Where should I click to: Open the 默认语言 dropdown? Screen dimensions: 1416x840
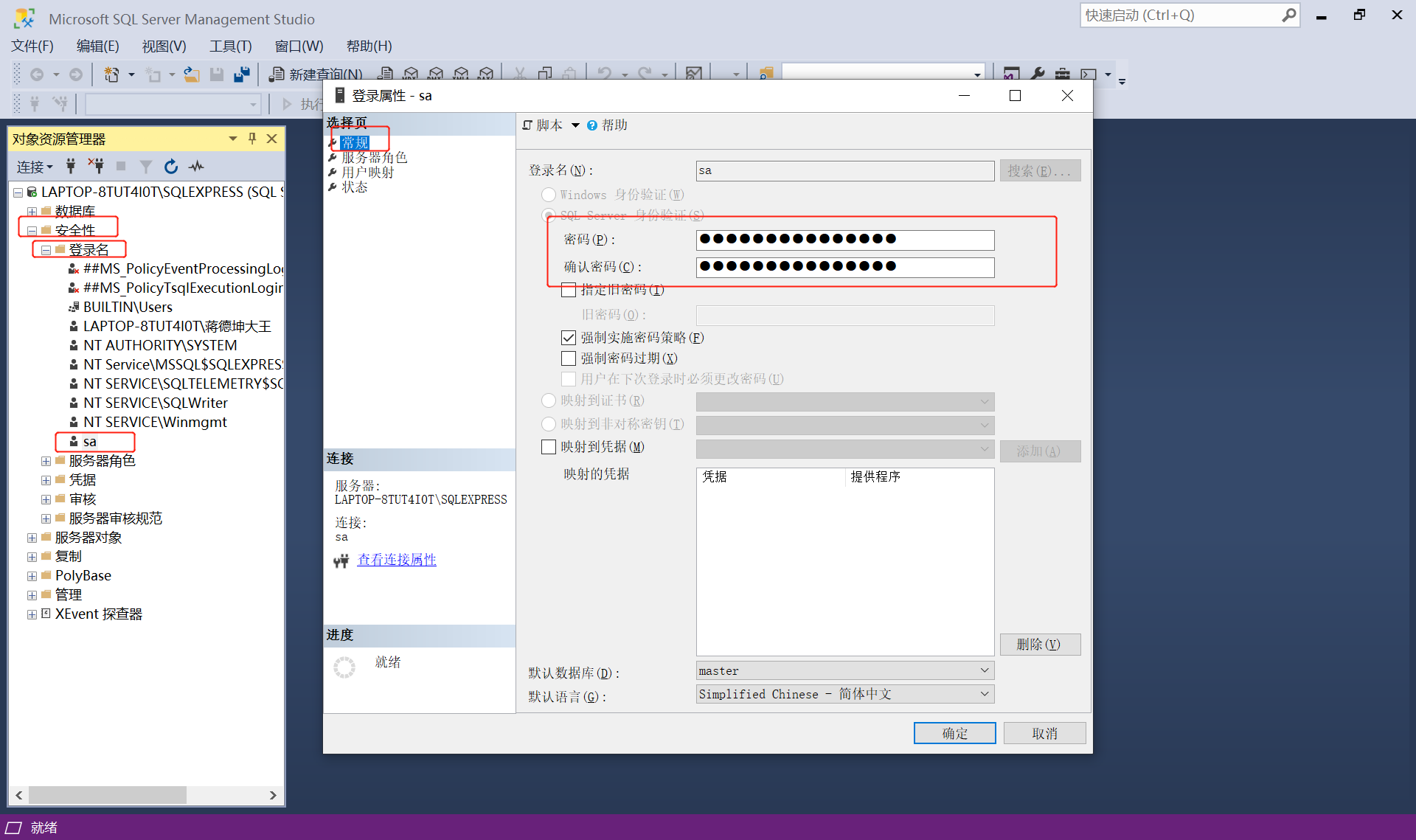pyautogui.click(x=984, y=694)
